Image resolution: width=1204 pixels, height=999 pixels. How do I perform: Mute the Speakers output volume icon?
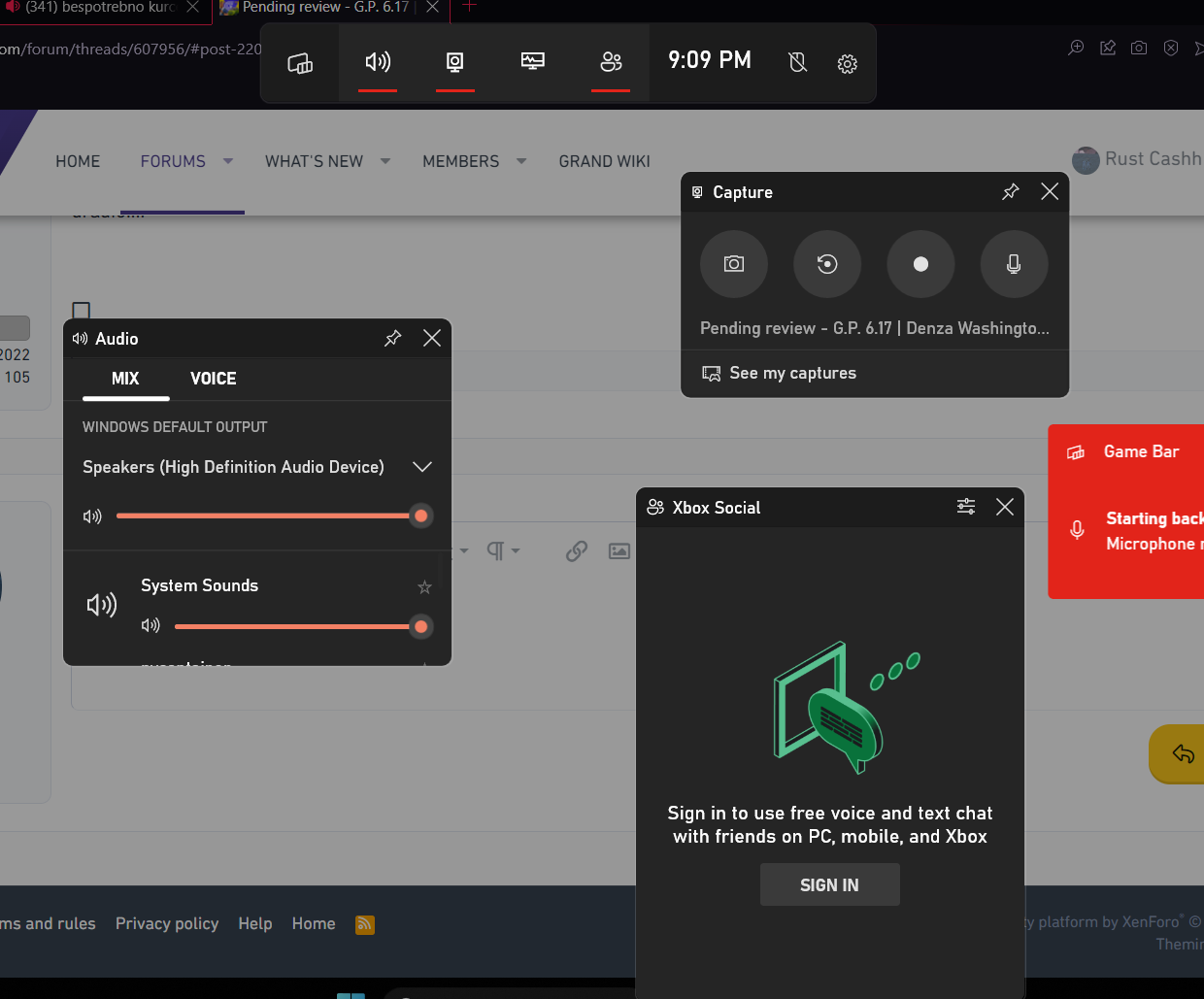(x=92, y=516)
